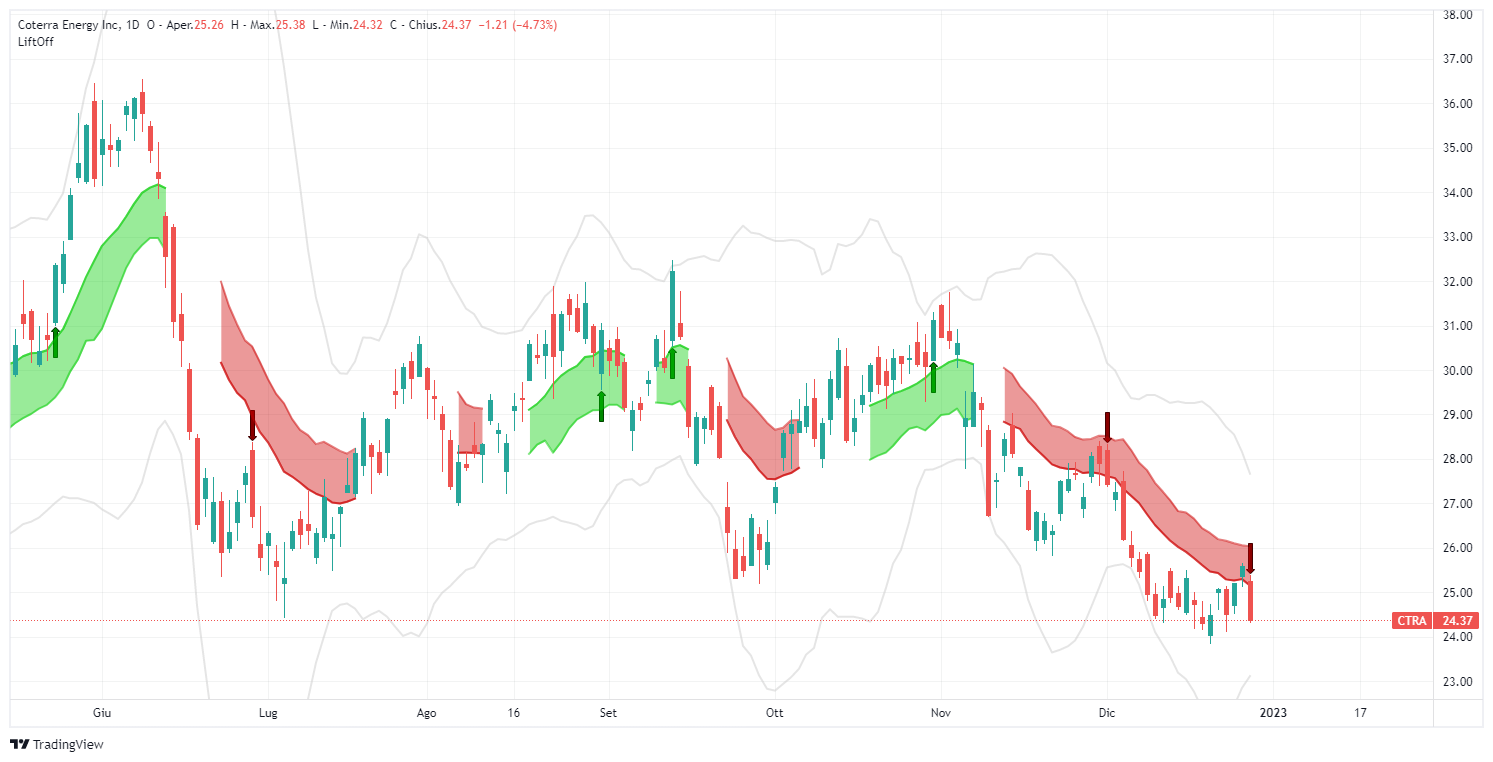Screen dimensions: 1493x762
Task: Click the green up arrow just before Nov
Action: (x=933, y=377)
